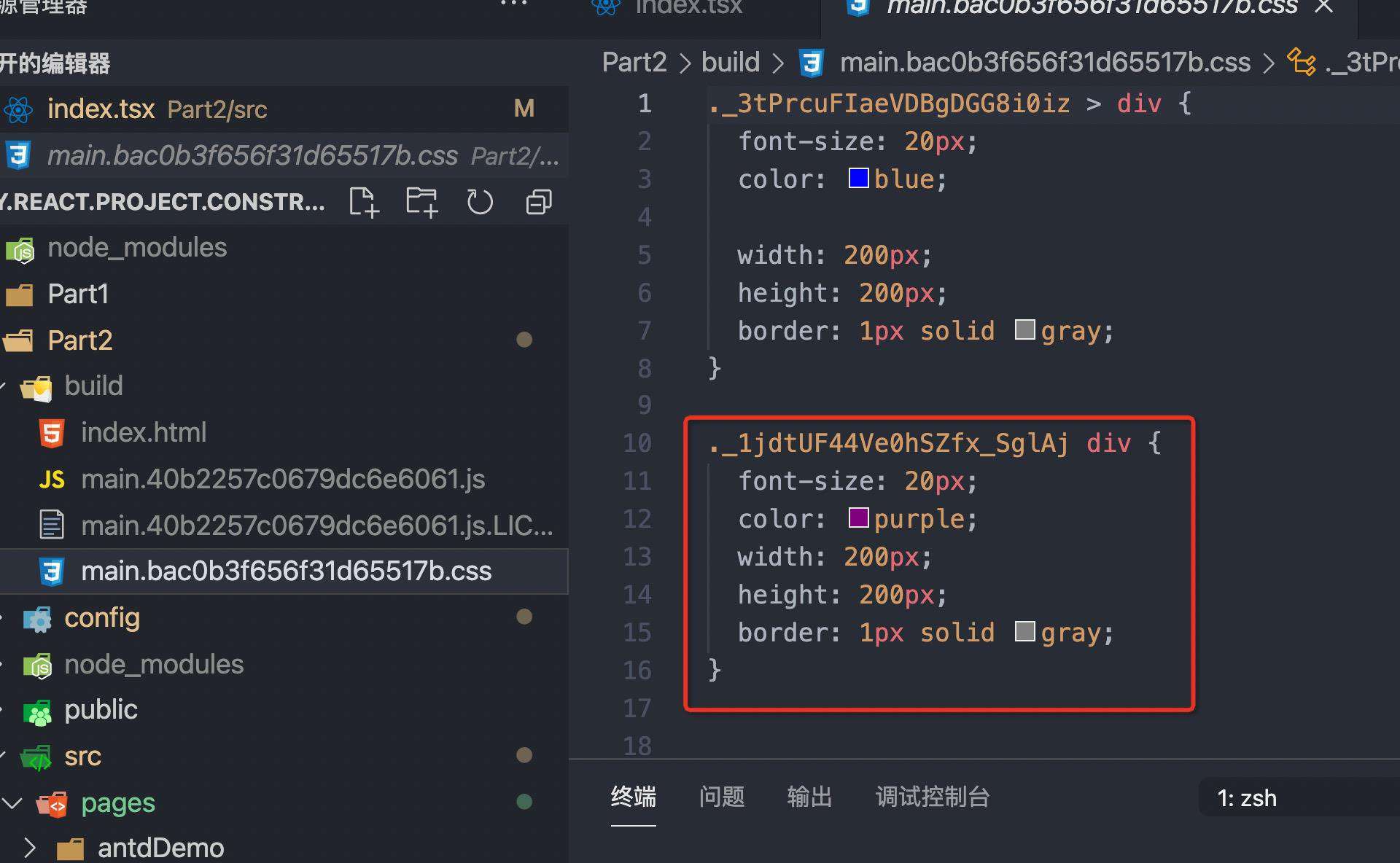Click the top node_modules nodejs icon
The width and height of the screenshot is (1400, 863).
coord(20,250)
